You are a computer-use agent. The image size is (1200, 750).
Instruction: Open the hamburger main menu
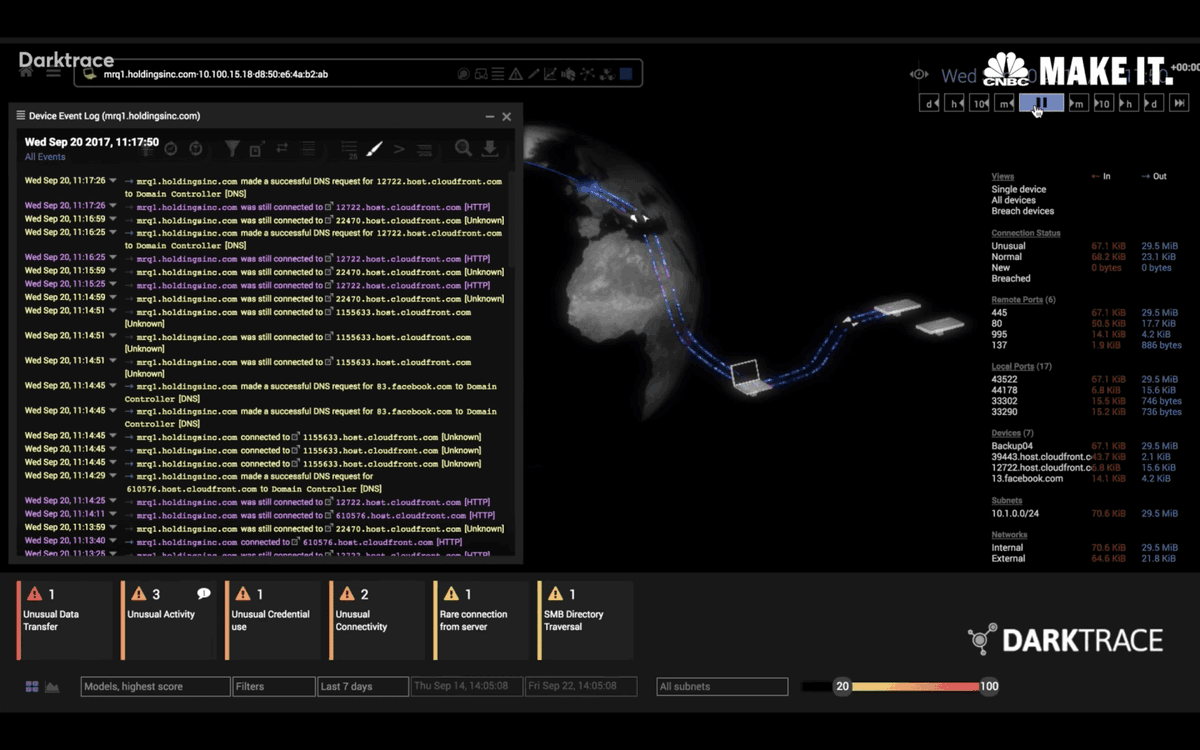point(53,73)
